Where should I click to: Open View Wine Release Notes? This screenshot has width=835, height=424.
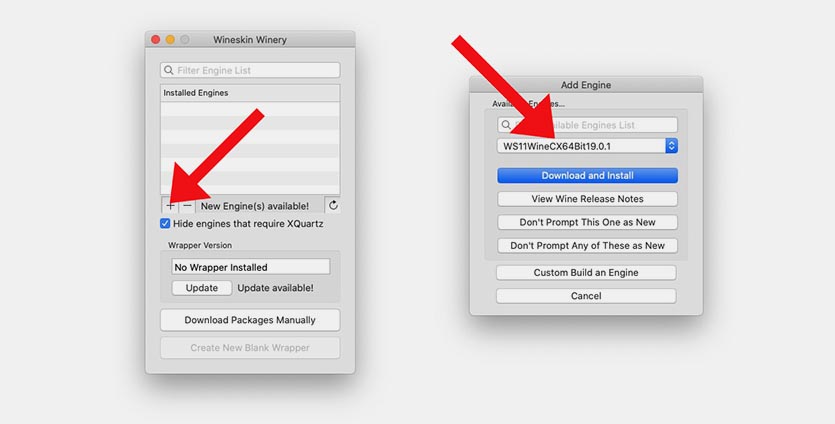pyautogui.click(x=587, y=199)
